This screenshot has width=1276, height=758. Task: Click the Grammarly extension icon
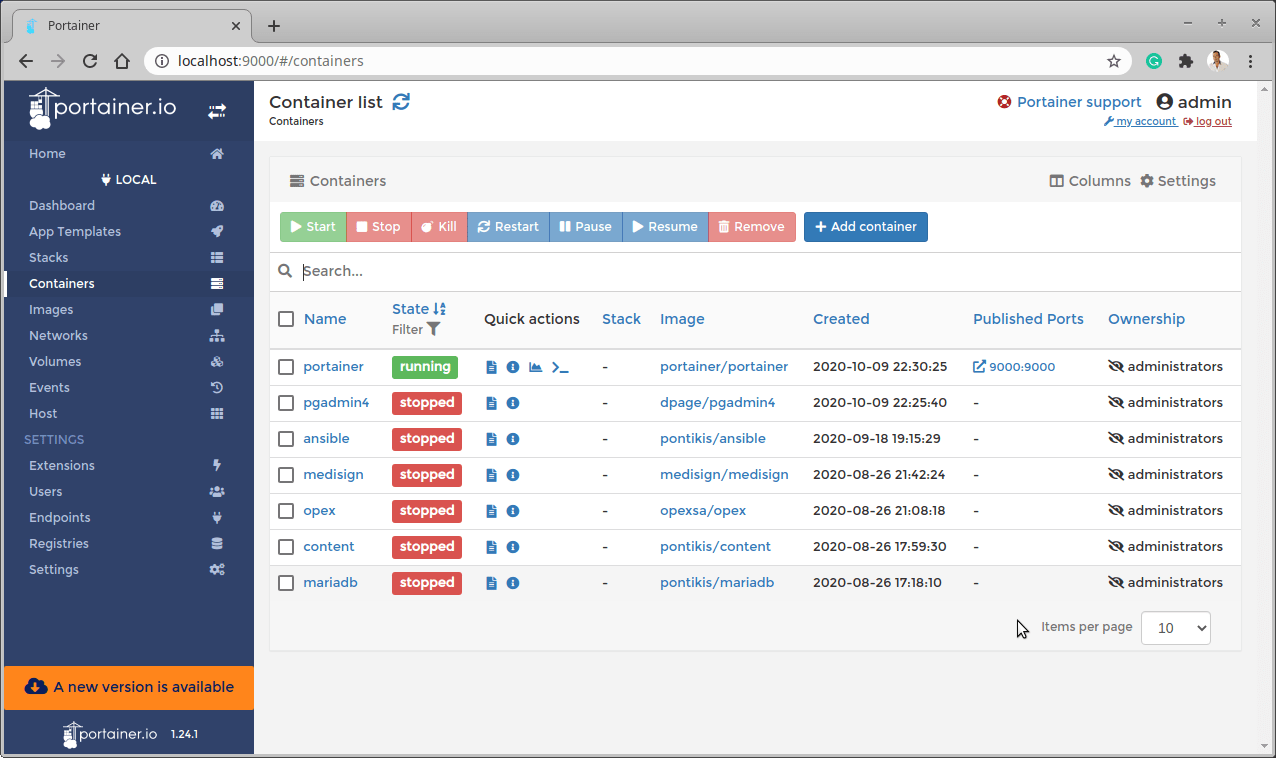[1154, 61]
